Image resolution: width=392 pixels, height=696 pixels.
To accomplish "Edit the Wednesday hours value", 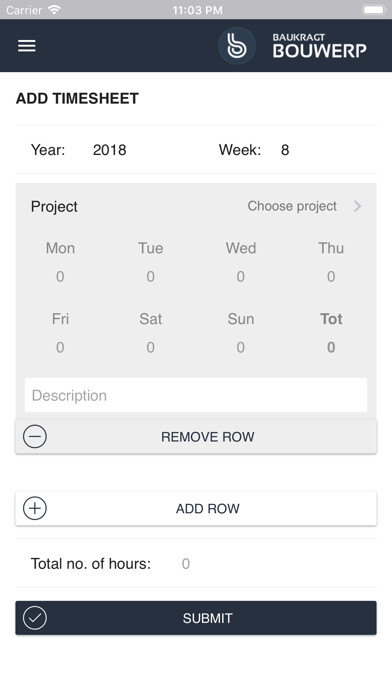I will (240, 277).
